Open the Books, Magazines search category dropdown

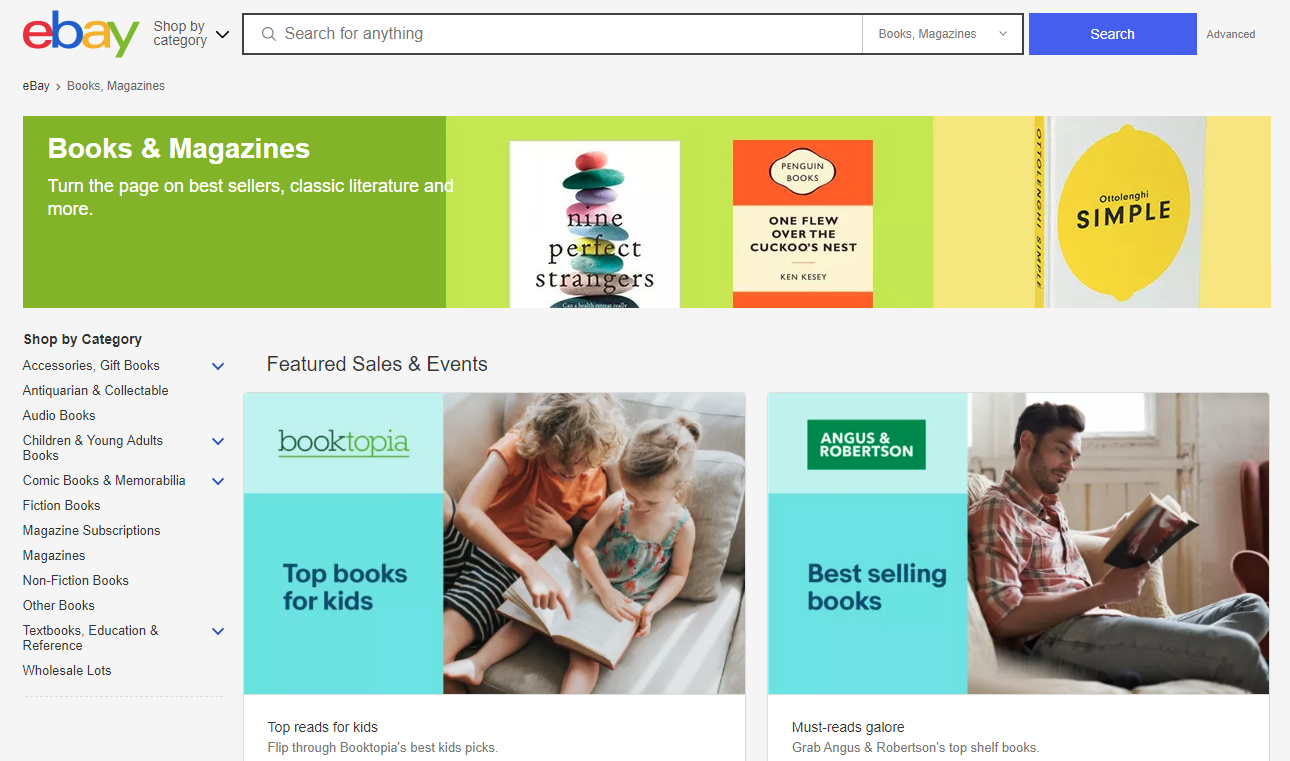point(942,34)
